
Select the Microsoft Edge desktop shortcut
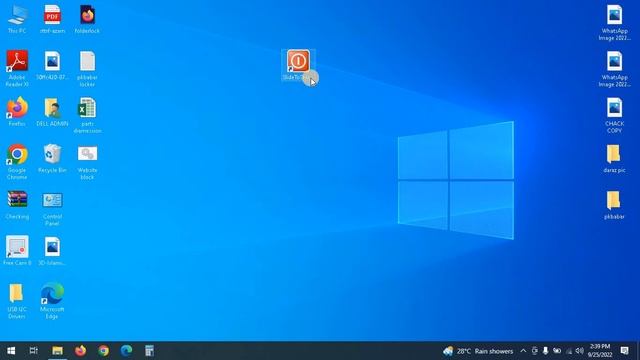52,301
